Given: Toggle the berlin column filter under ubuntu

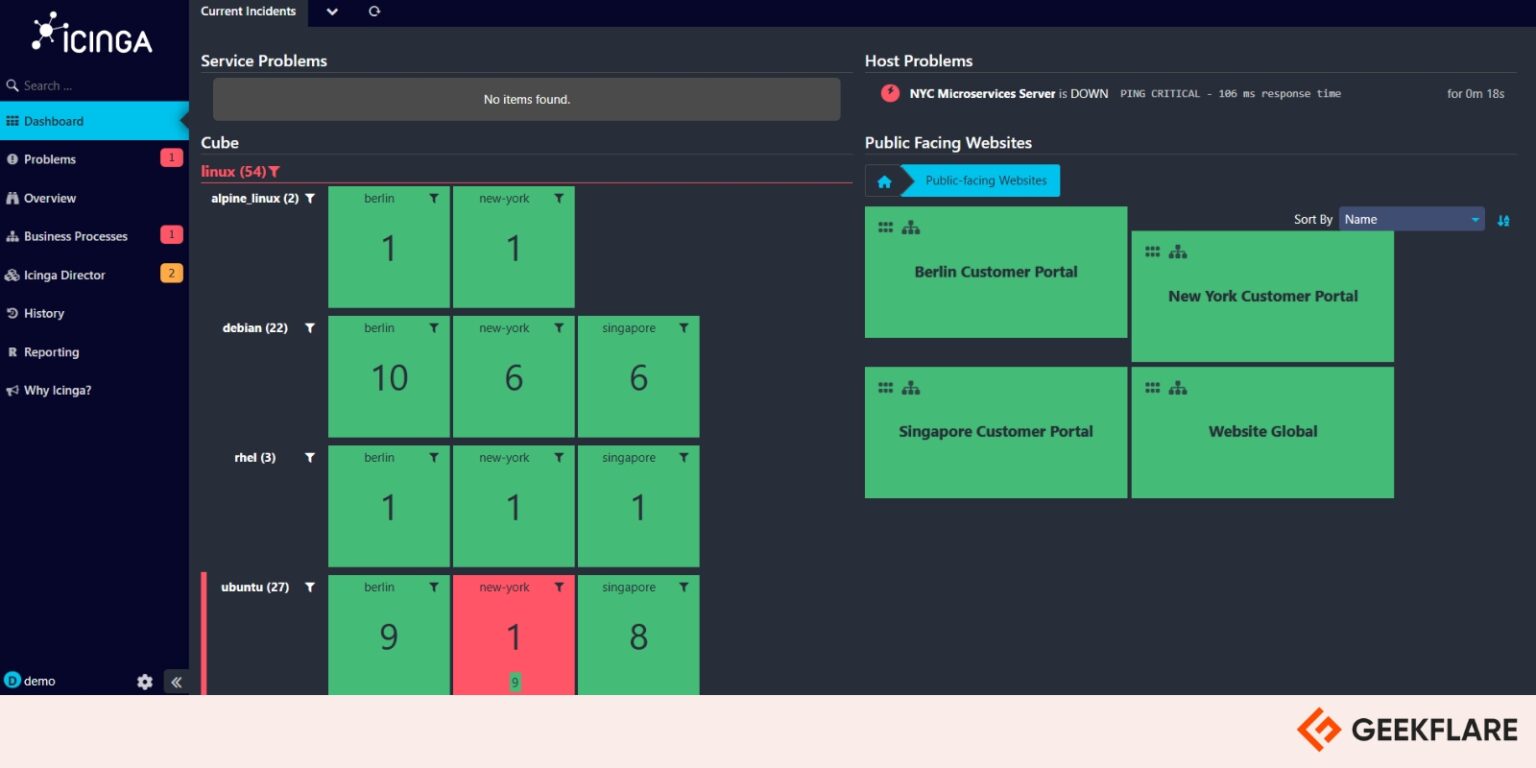Looking at the screenshot, I should point(434,587).
